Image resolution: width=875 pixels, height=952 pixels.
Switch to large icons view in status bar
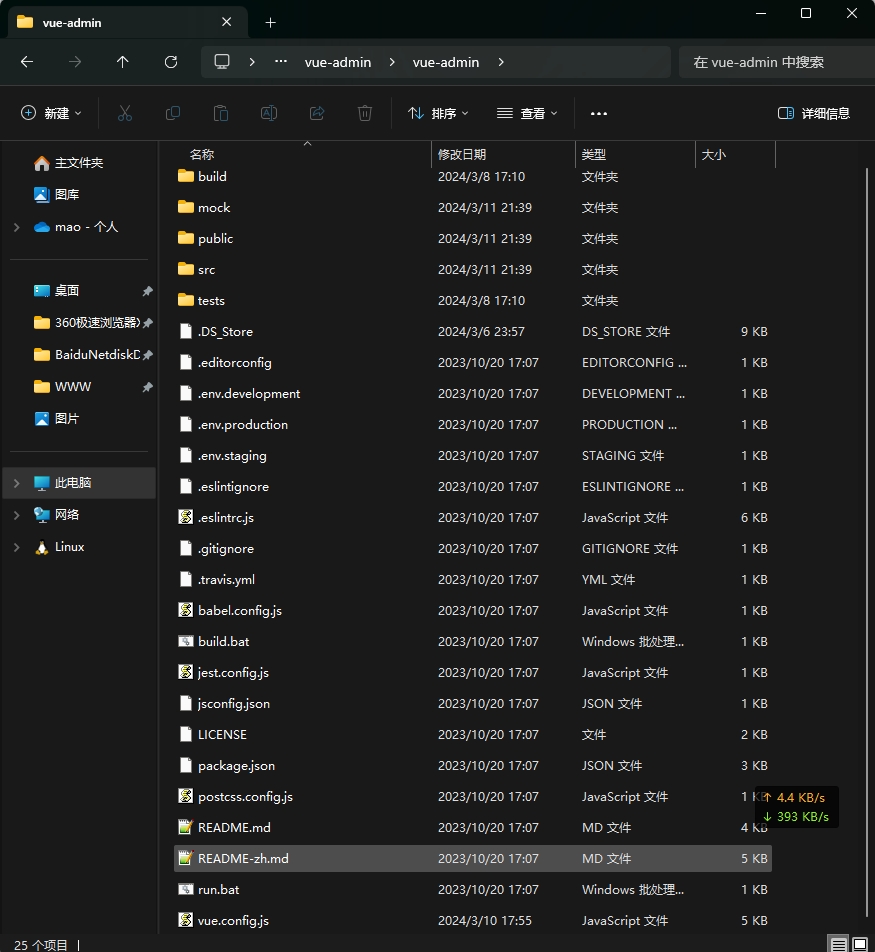point(859,943)
